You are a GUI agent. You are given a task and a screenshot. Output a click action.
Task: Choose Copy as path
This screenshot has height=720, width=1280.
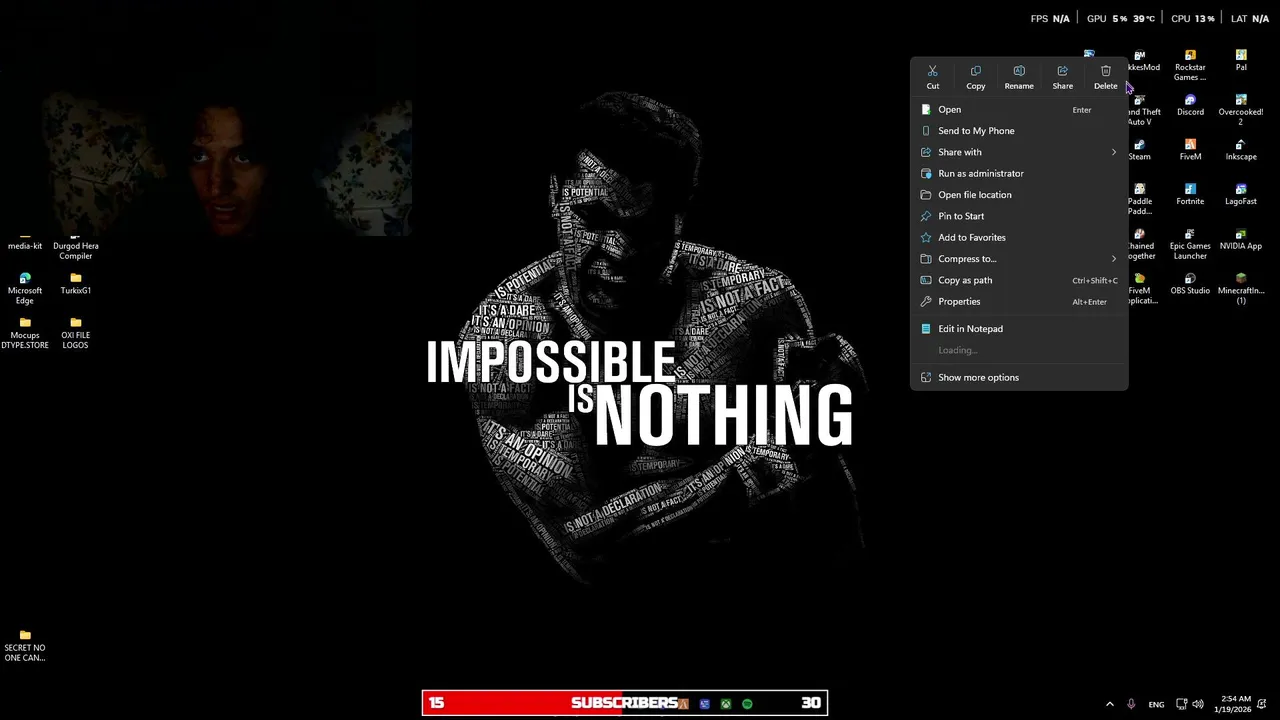1019,280
